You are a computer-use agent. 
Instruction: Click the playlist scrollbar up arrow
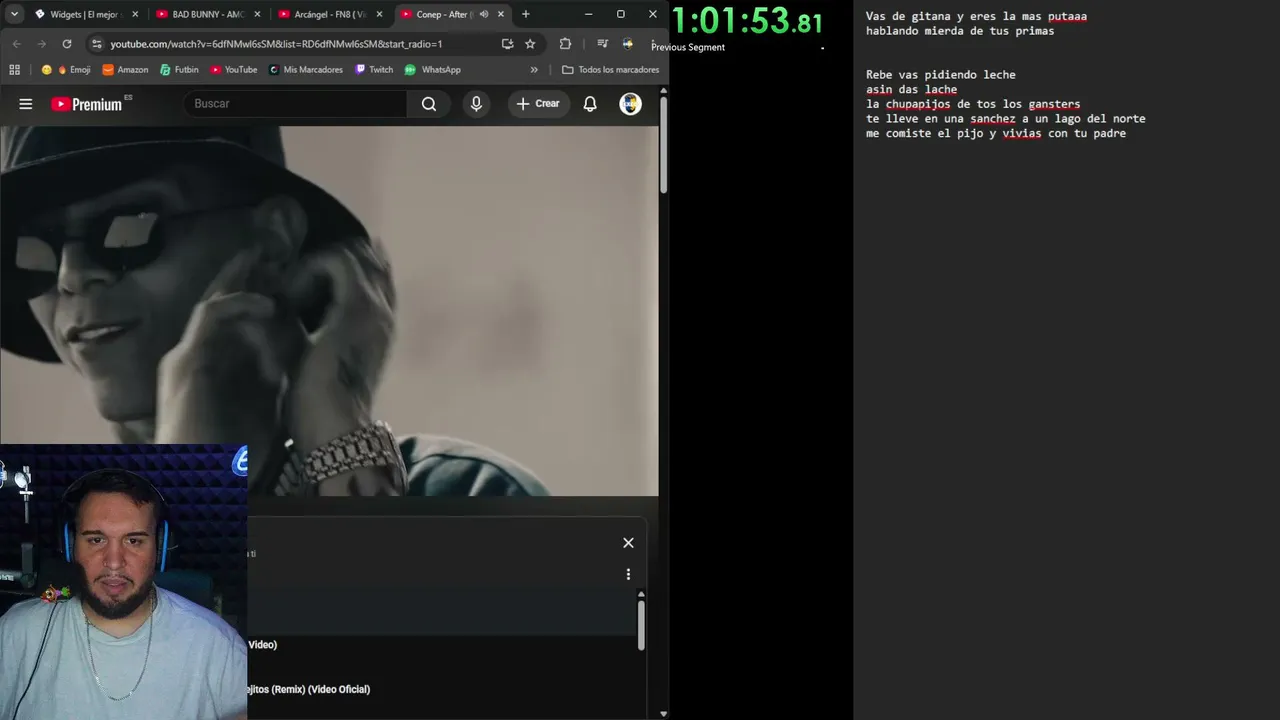click(641, 594)
